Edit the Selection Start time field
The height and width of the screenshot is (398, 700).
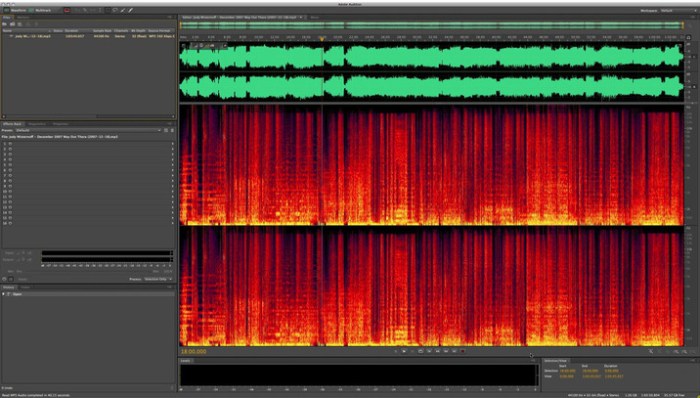tap(567, 371)
